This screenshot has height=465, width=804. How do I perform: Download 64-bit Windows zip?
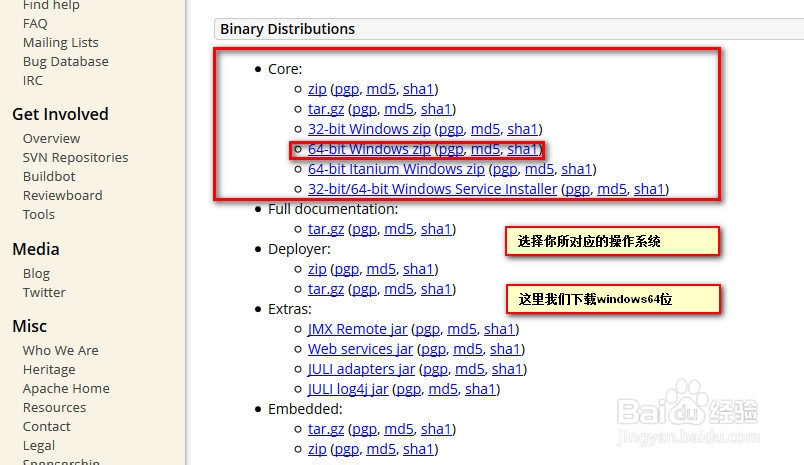[x=369, y=149]
